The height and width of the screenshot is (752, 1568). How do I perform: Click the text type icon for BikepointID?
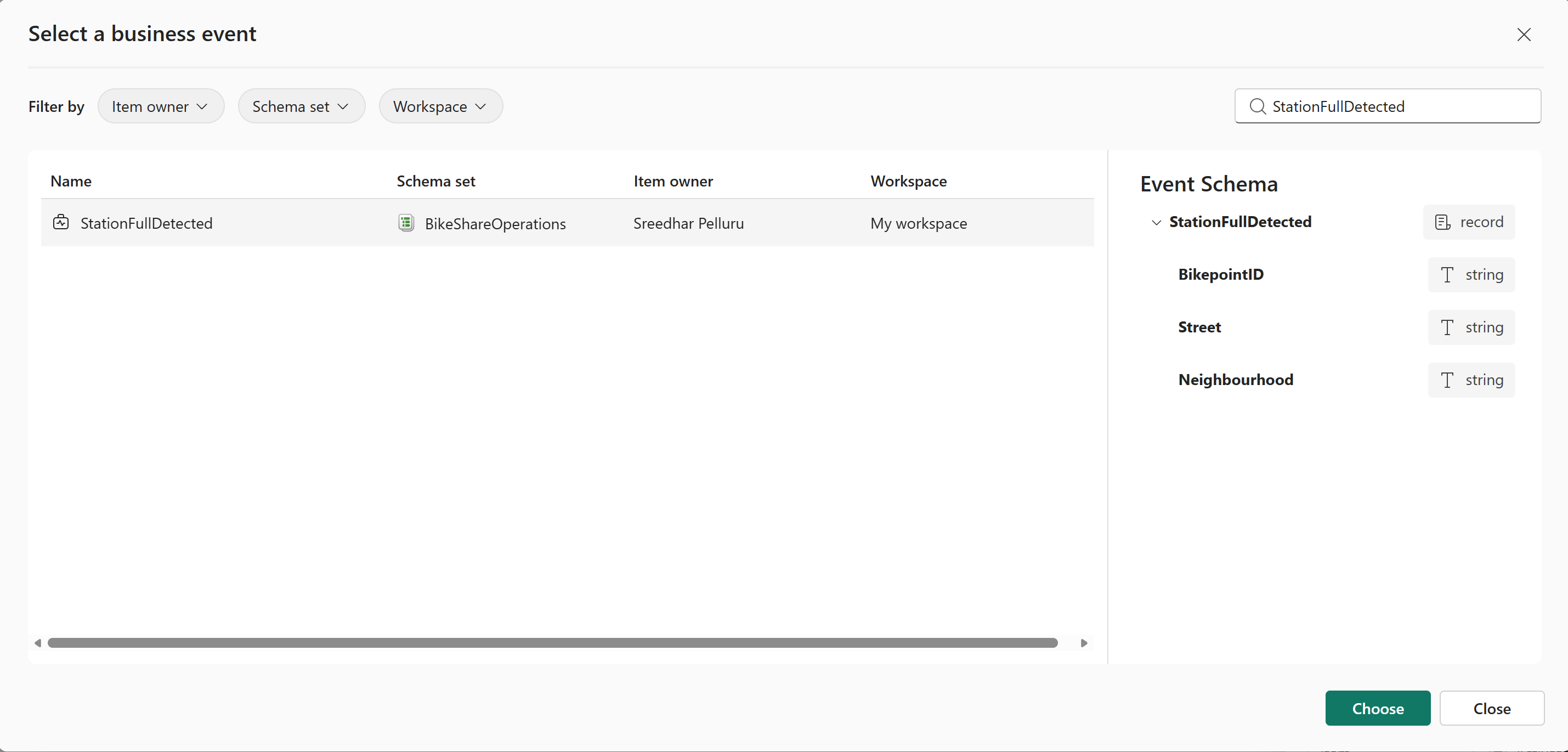tap(1447, 275)
